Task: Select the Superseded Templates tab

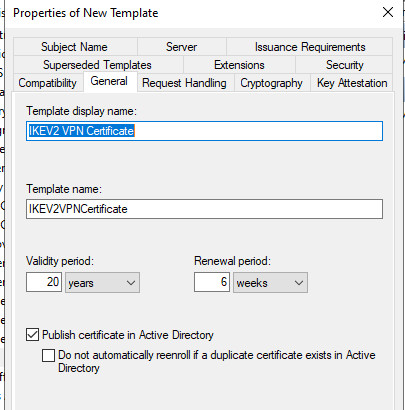Action: pyautogui.click(x=98, y=64)
